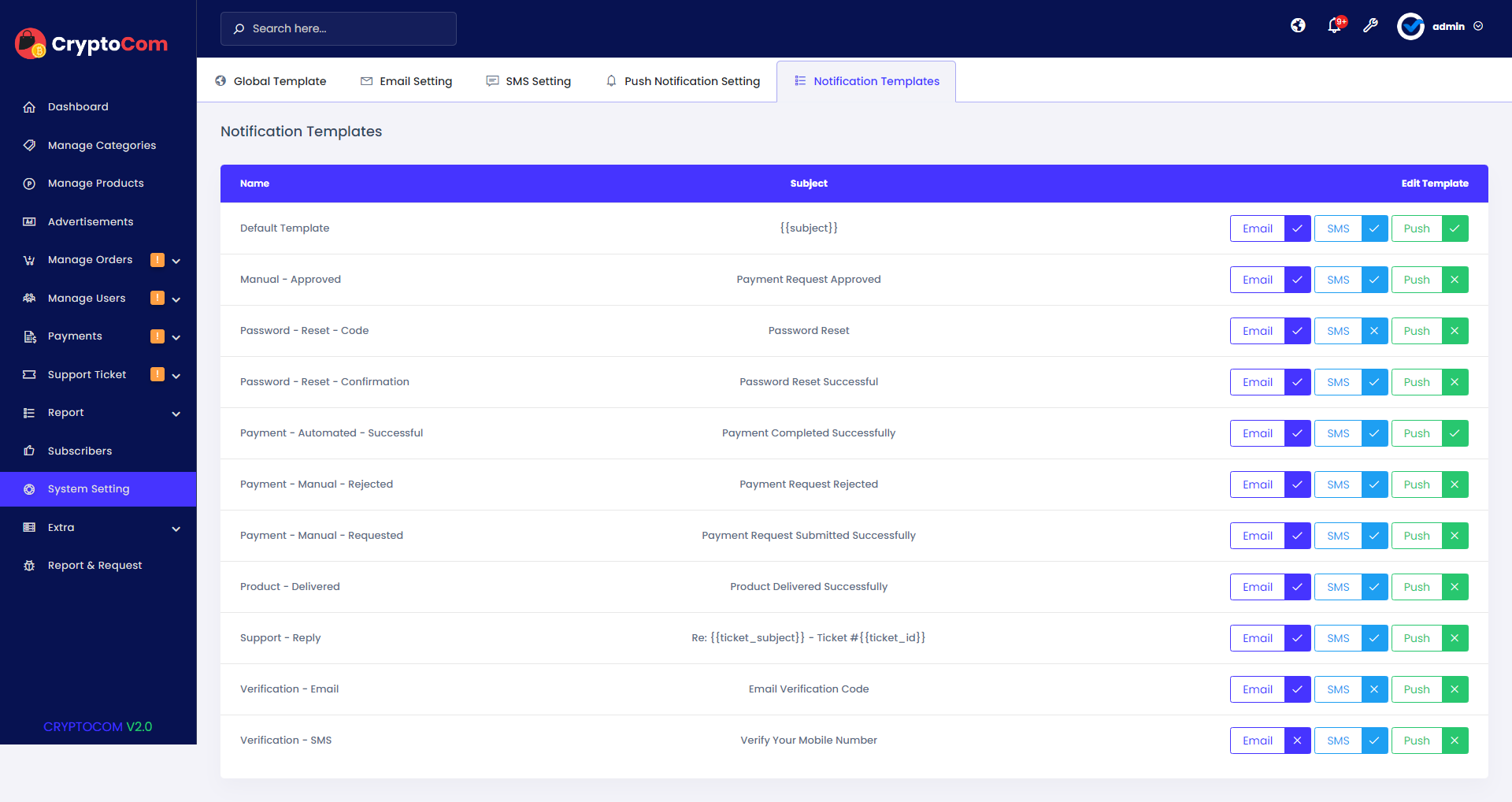Click the Manage Products icon

[x=29, y=184]
